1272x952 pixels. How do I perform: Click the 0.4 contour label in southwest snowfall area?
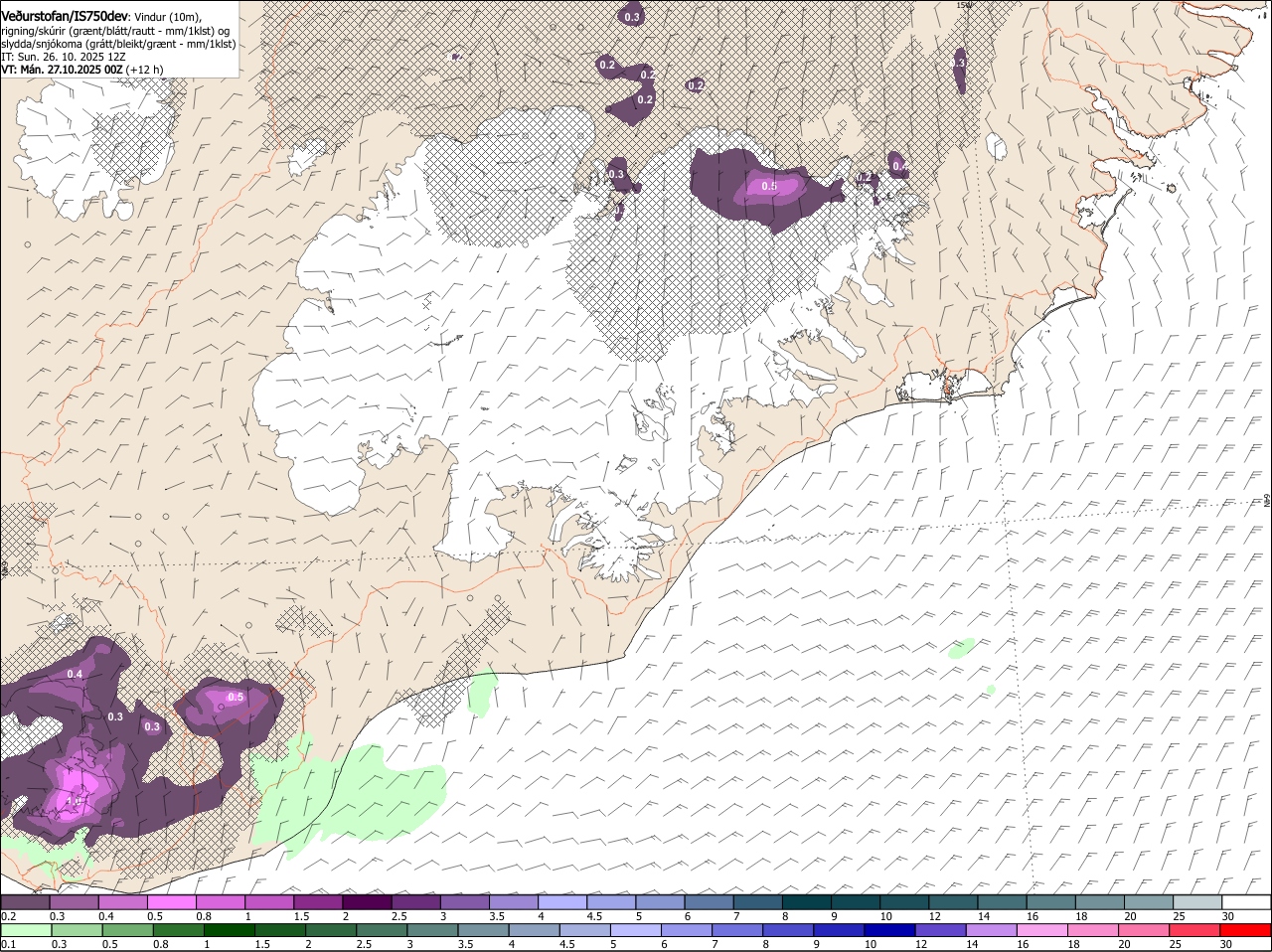pos(75,675)
